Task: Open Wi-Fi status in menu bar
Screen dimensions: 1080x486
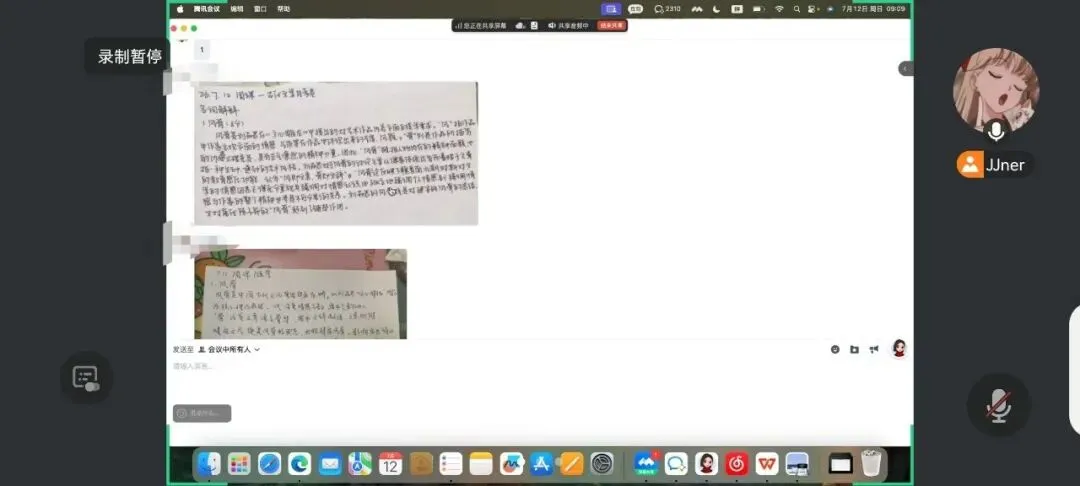Action: 779,9
